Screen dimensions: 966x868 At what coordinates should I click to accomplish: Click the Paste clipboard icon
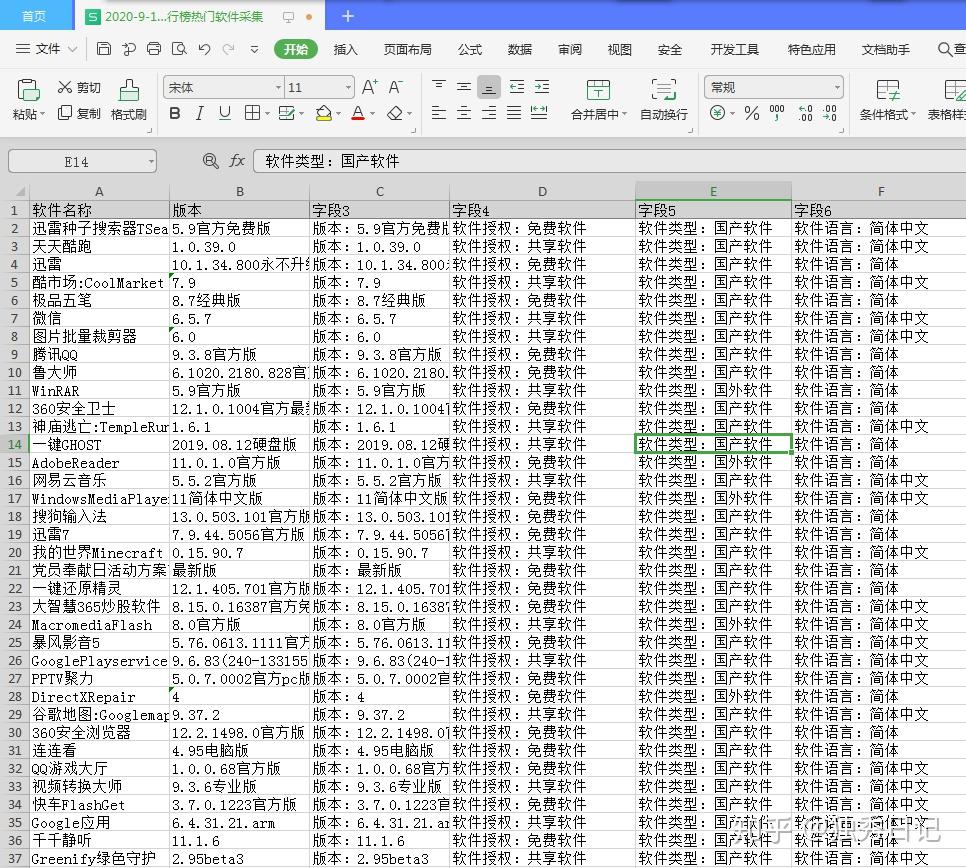coord(28,90)
